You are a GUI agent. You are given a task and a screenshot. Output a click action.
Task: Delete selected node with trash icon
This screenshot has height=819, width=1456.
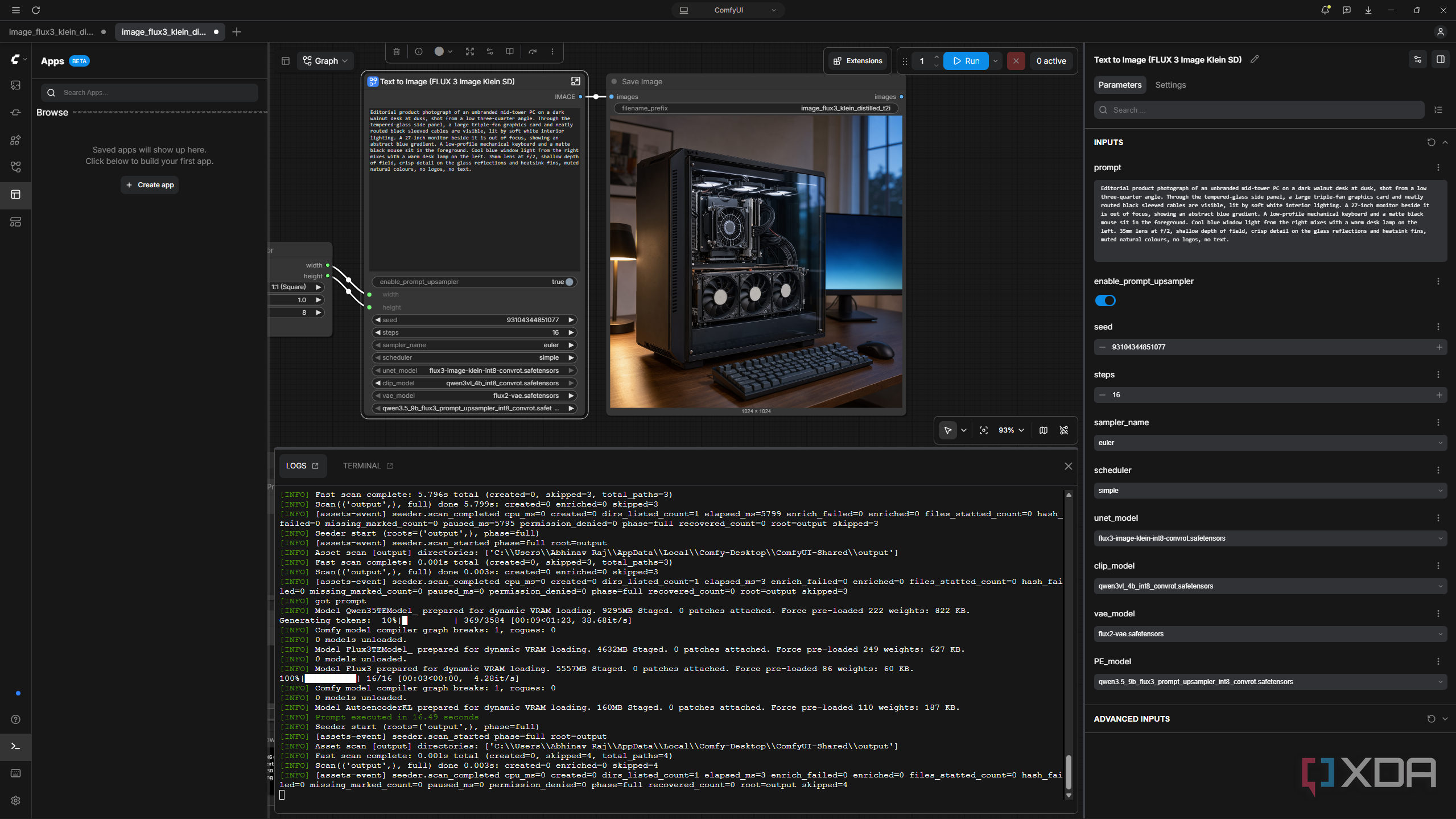(397, 51)
